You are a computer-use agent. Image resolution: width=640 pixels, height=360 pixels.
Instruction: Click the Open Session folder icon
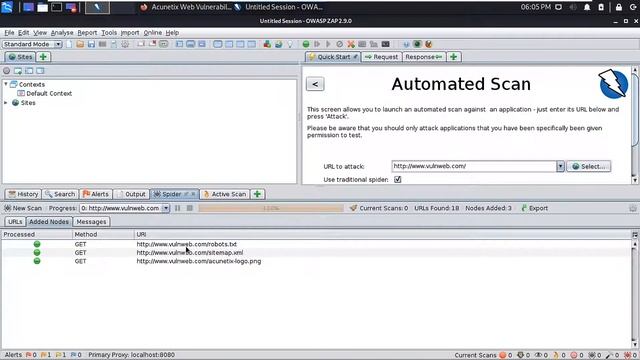pyautogui.click(x=80, y=44)
